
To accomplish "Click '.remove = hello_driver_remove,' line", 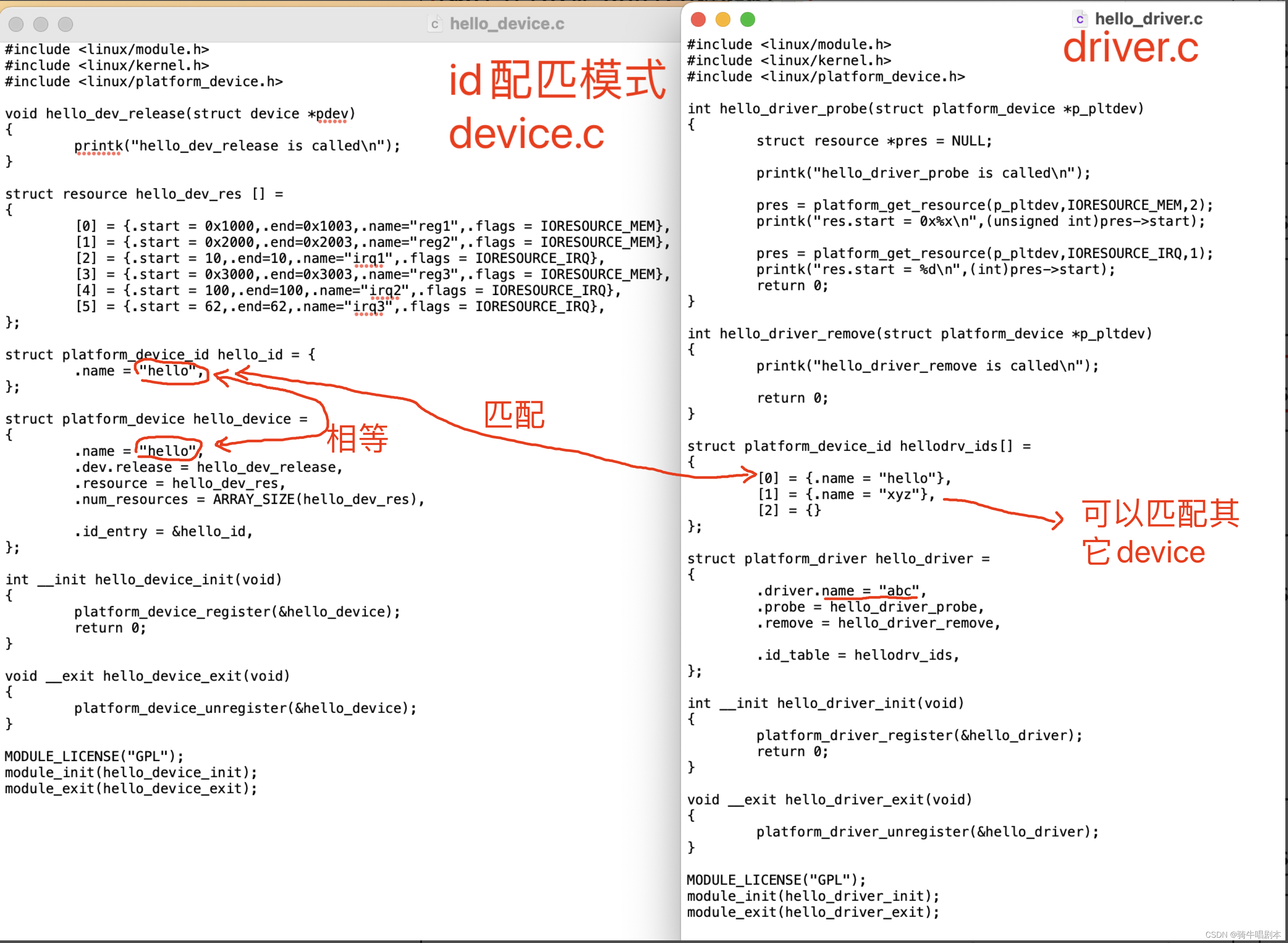I will pyautogui.click(x=879, y=623).
